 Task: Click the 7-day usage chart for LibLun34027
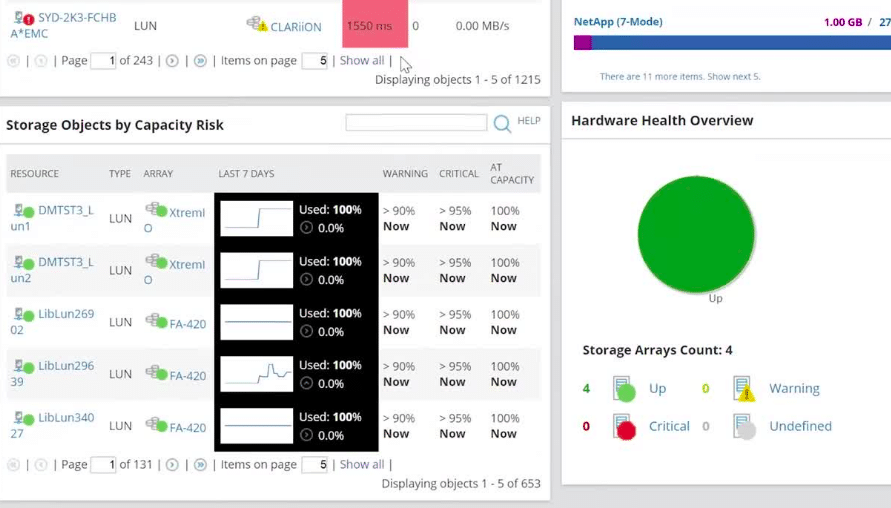[256, 426]
